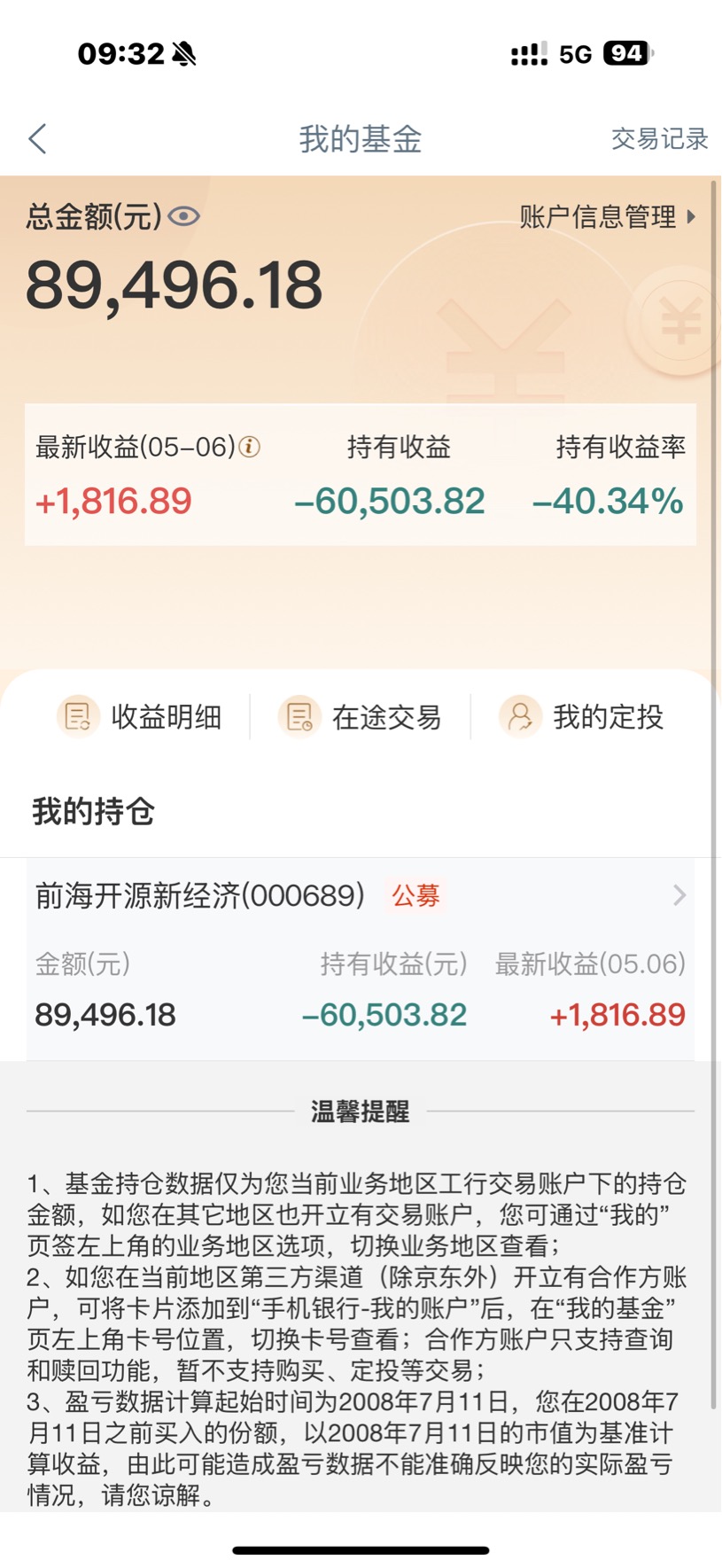Select the 我的定投 label
722x1568 pixels.
click(x=609, y=717)
